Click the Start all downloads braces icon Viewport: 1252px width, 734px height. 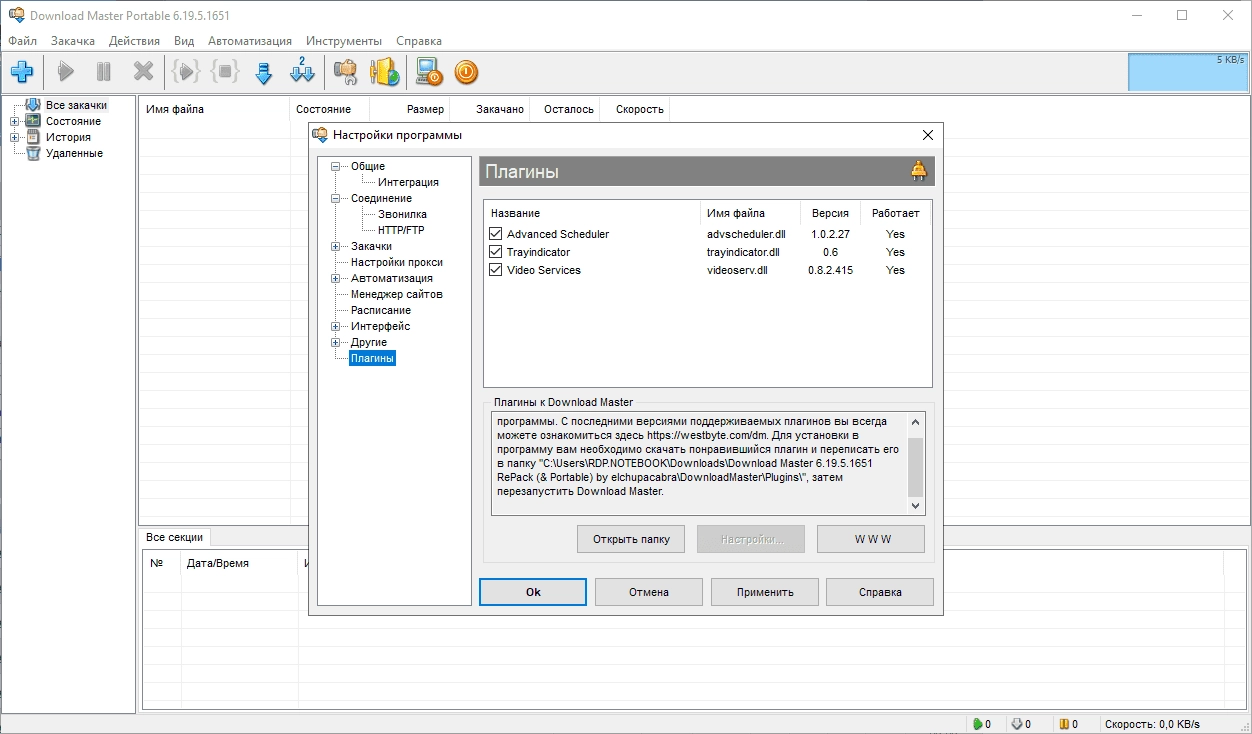[x=186, y=72]
